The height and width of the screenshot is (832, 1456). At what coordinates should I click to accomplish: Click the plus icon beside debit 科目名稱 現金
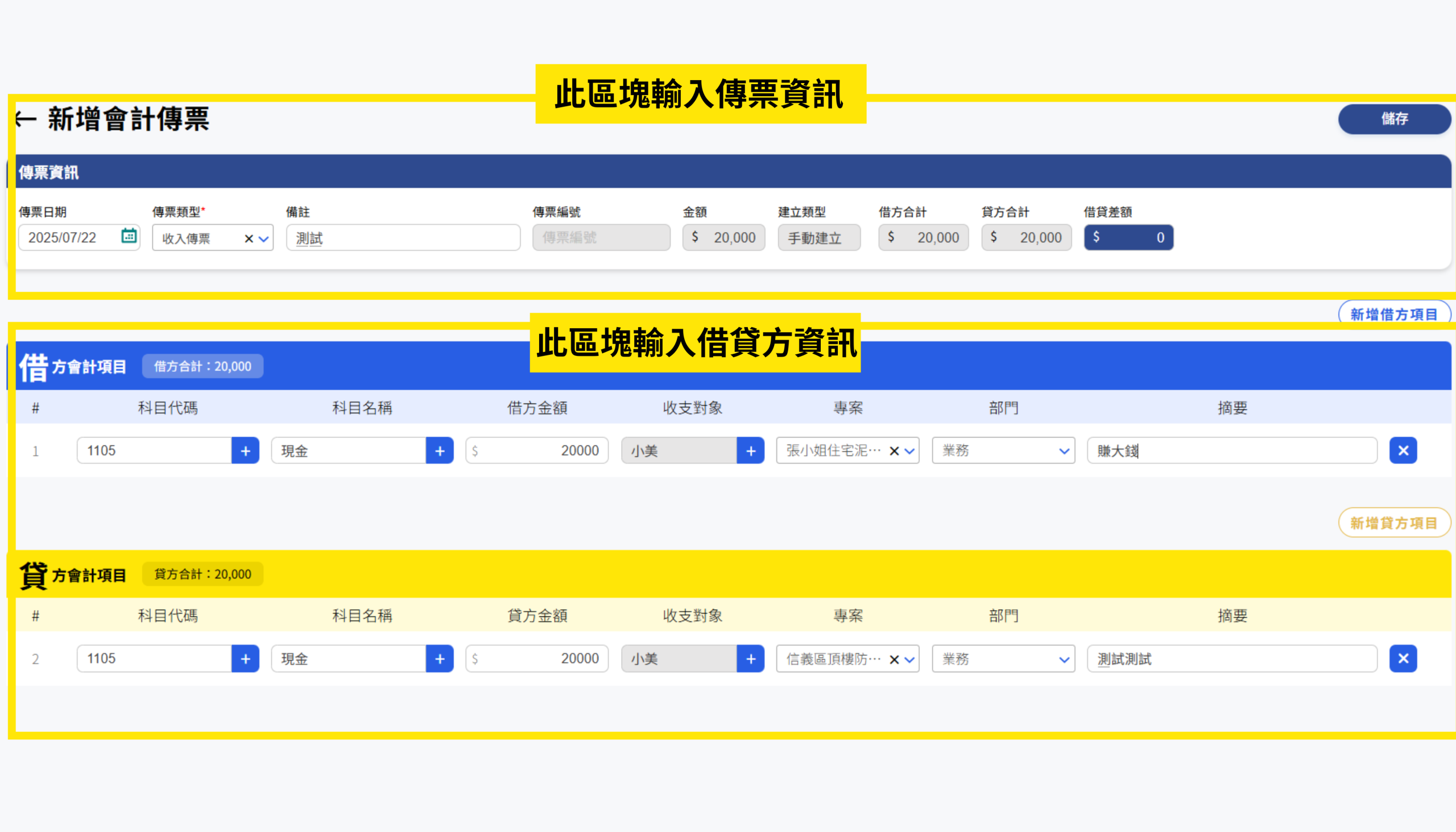coord(440,450)
